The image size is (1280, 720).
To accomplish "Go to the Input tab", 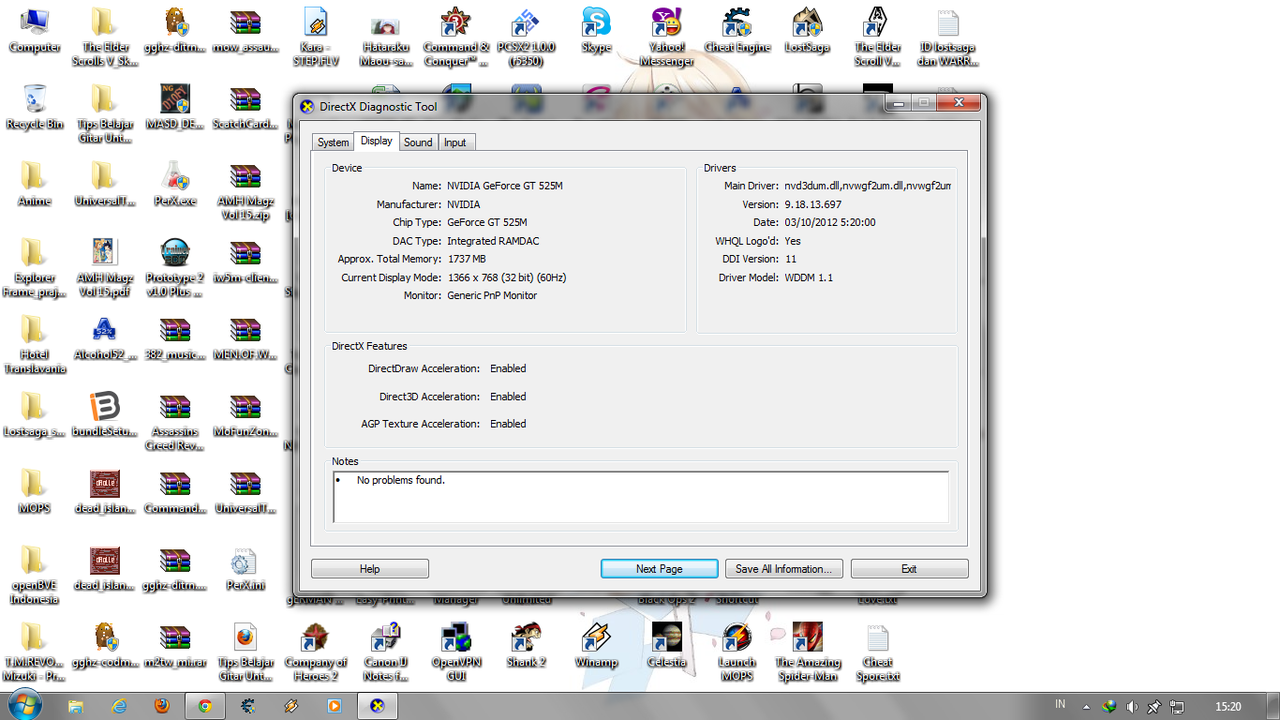I will click(455, 142).
